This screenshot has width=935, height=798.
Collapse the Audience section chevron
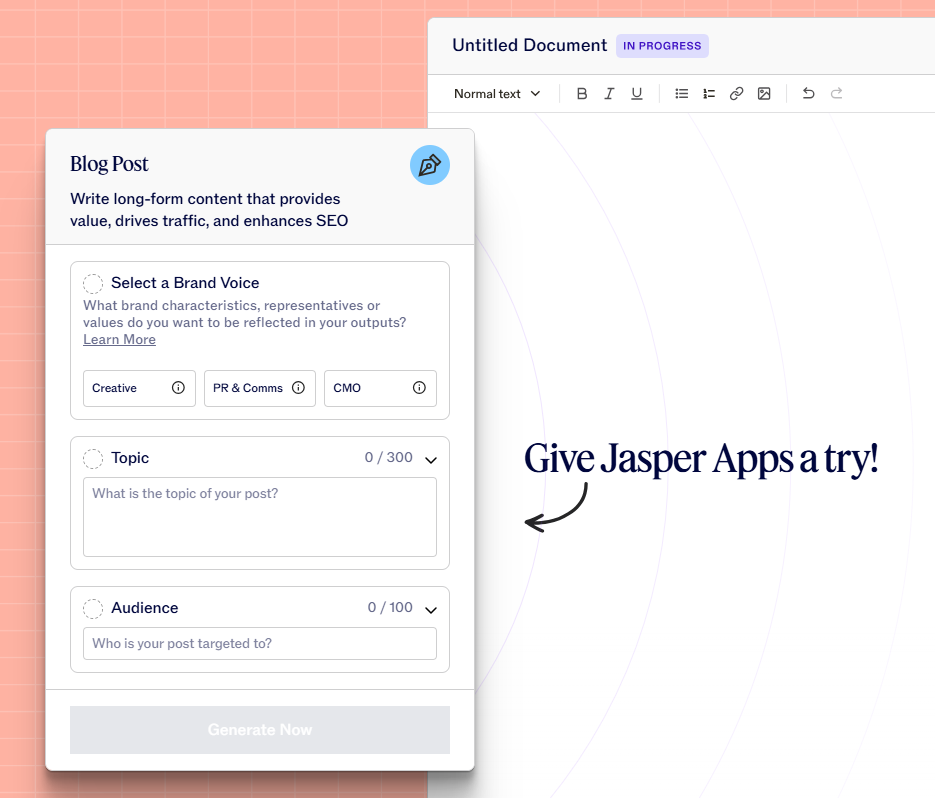click(431, 610)
